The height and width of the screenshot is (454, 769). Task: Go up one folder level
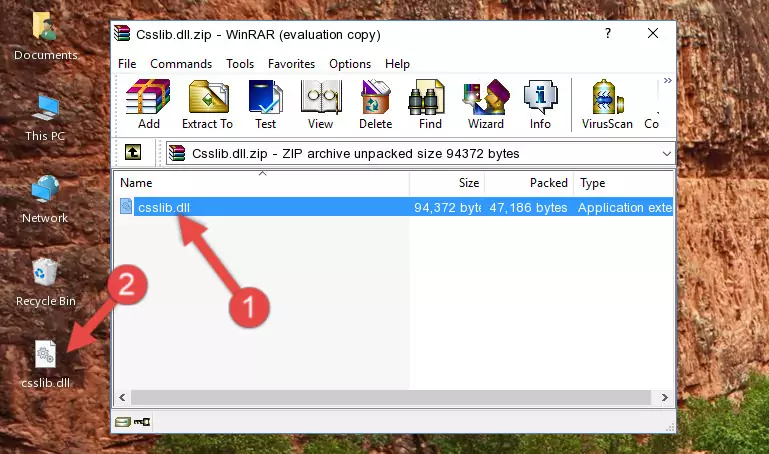[133, 152]
